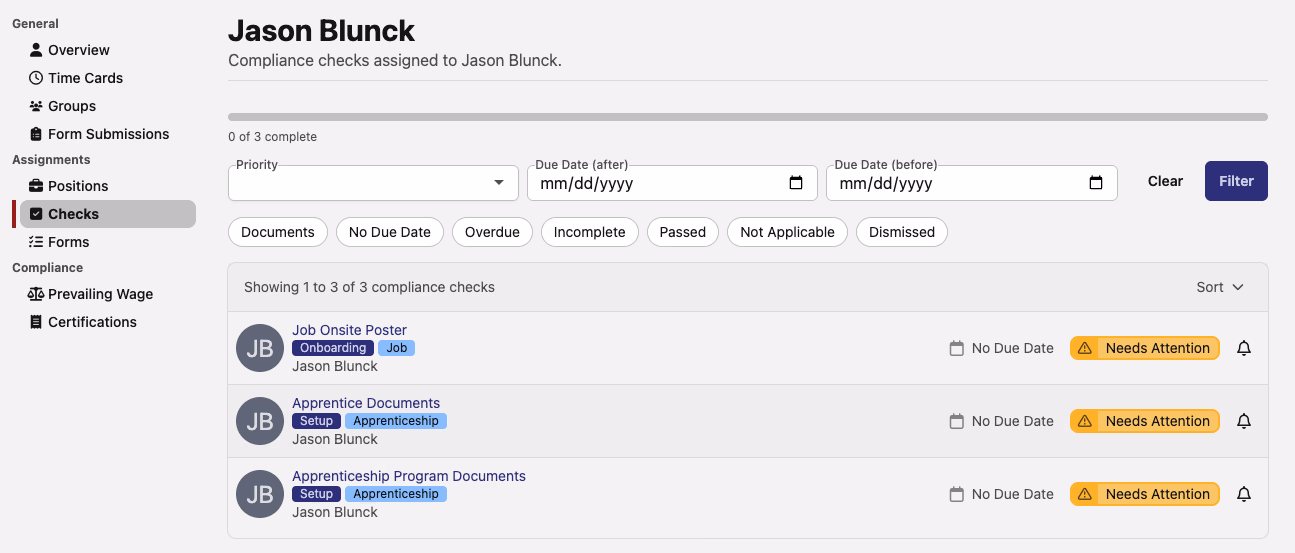Open Form Submissions in sidebar

(106, 134)
